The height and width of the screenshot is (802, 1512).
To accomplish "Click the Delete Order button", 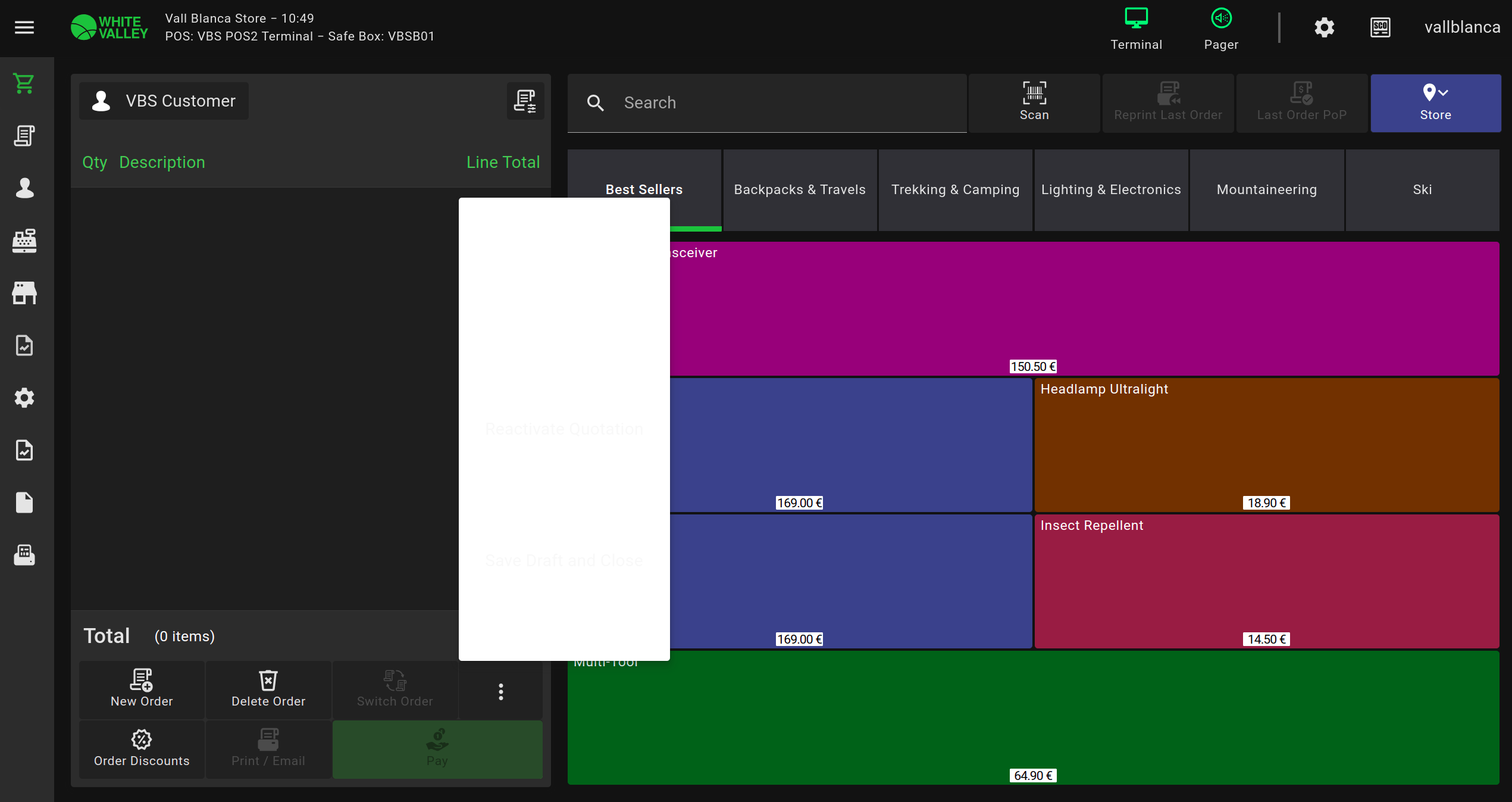I will [268, 689].
